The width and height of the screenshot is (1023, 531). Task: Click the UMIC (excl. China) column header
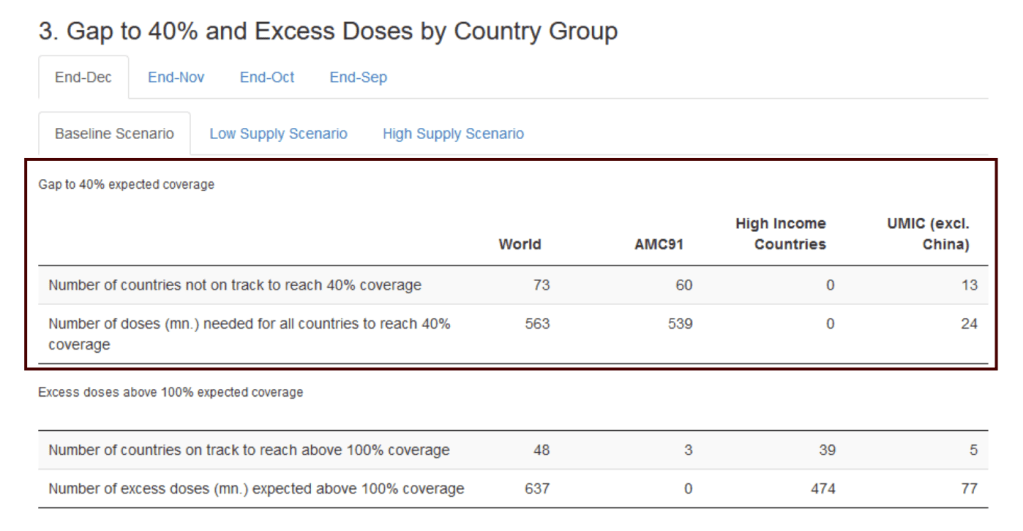tap(928, 234)
